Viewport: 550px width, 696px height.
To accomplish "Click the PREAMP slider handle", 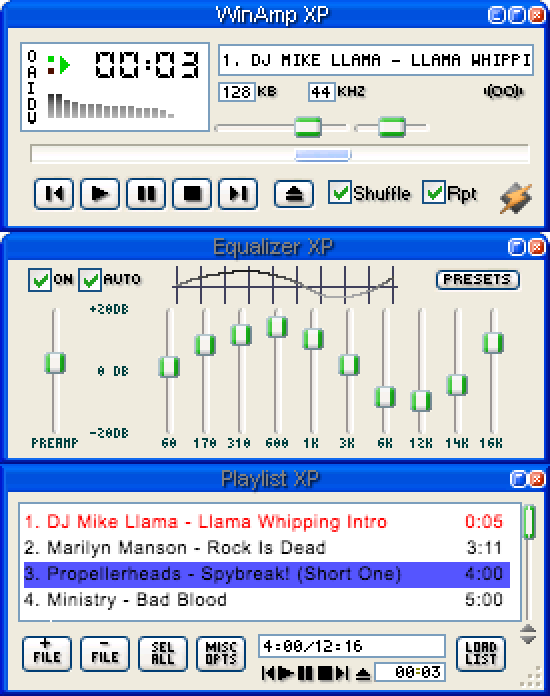I will (55, 363).
